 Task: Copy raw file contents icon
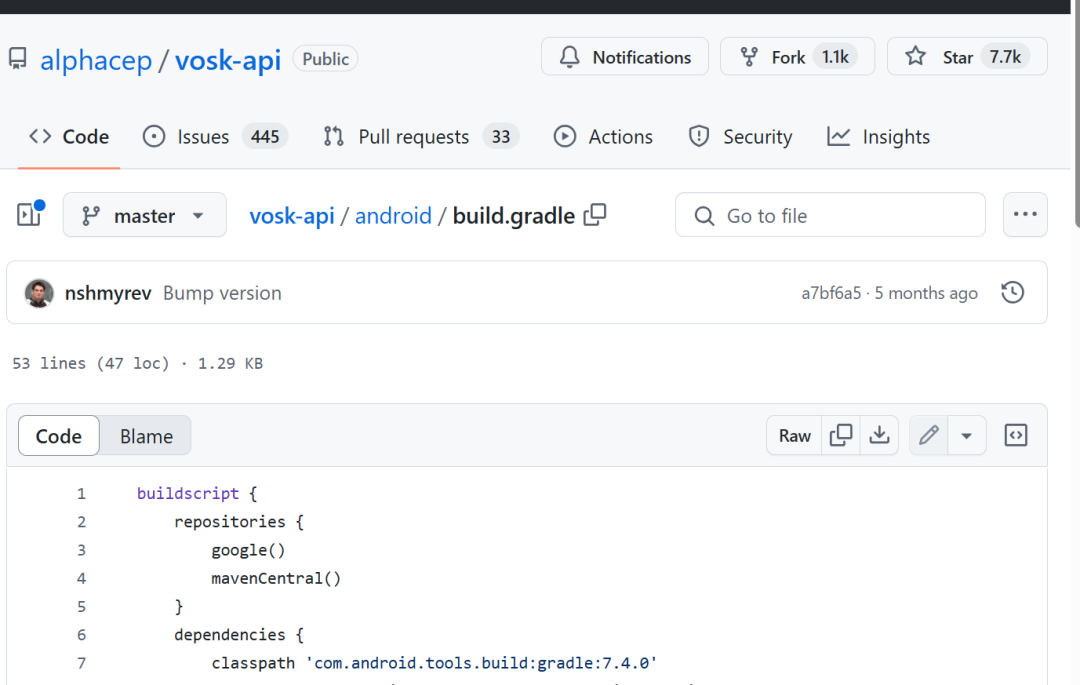842,435
